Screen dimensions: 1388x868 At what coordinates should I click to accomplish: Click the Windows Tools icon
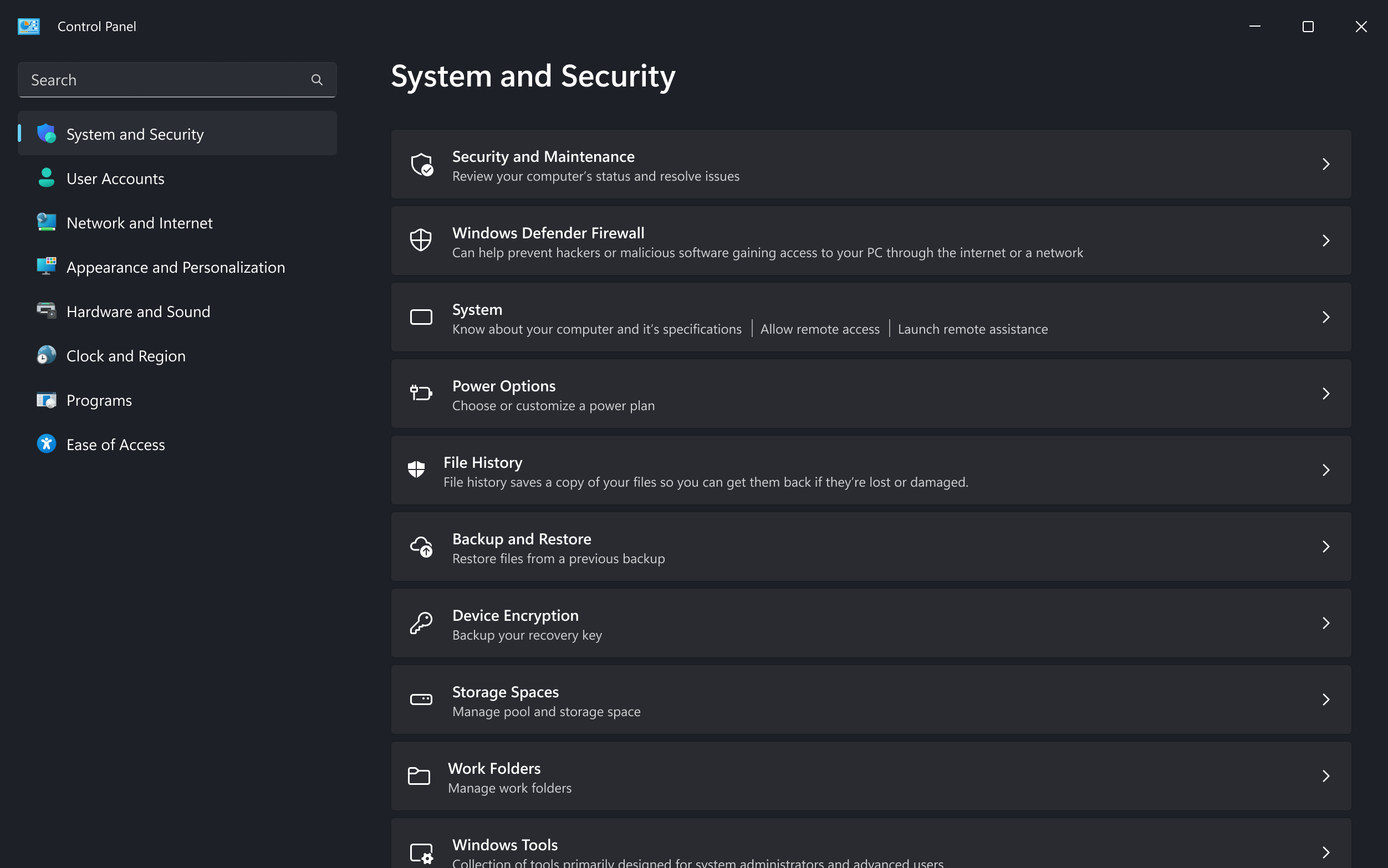(x=421, y=852)
